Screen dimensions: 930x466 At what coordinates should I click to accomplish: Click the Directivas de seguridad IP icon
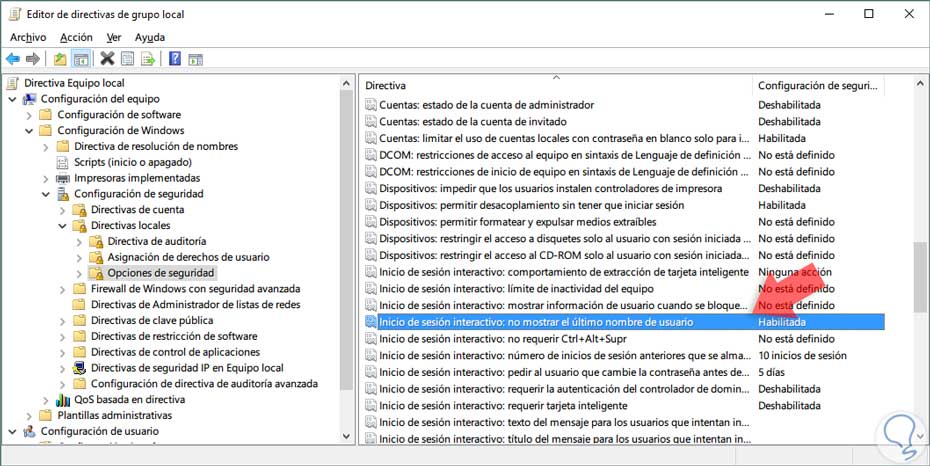coord(79,368)
